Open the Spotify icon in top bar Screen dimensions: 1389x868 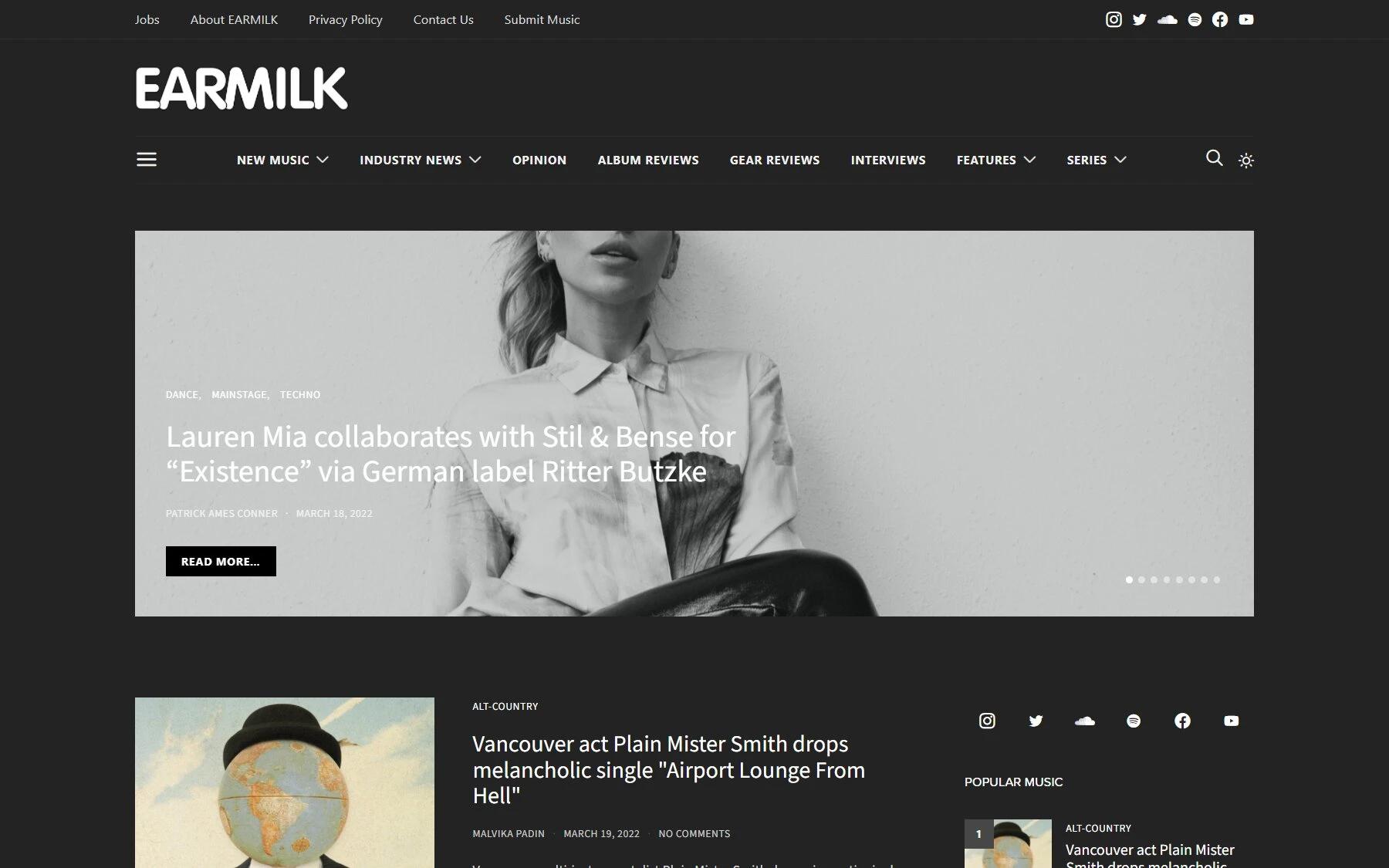tap(1195, 19)
